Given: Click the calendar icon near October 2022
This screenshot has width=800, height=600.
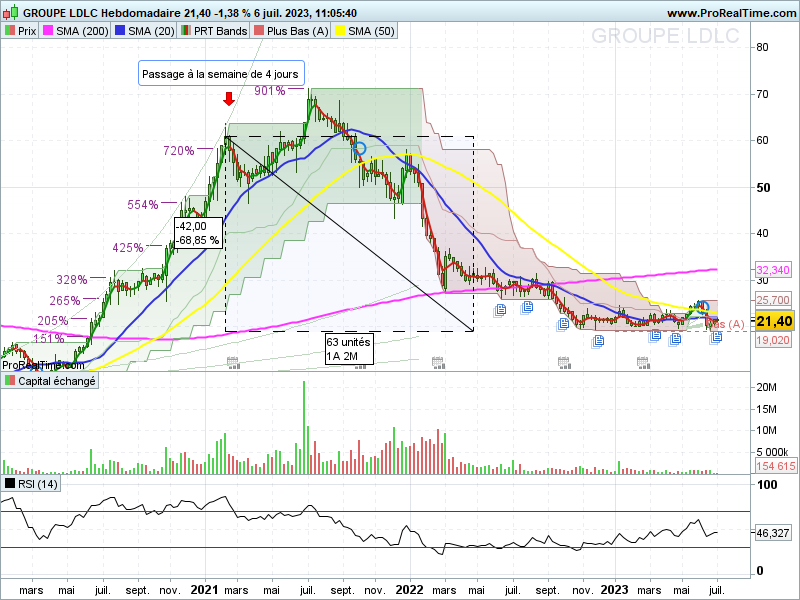Looking at the screenshot, I should [x=564, y=363].
